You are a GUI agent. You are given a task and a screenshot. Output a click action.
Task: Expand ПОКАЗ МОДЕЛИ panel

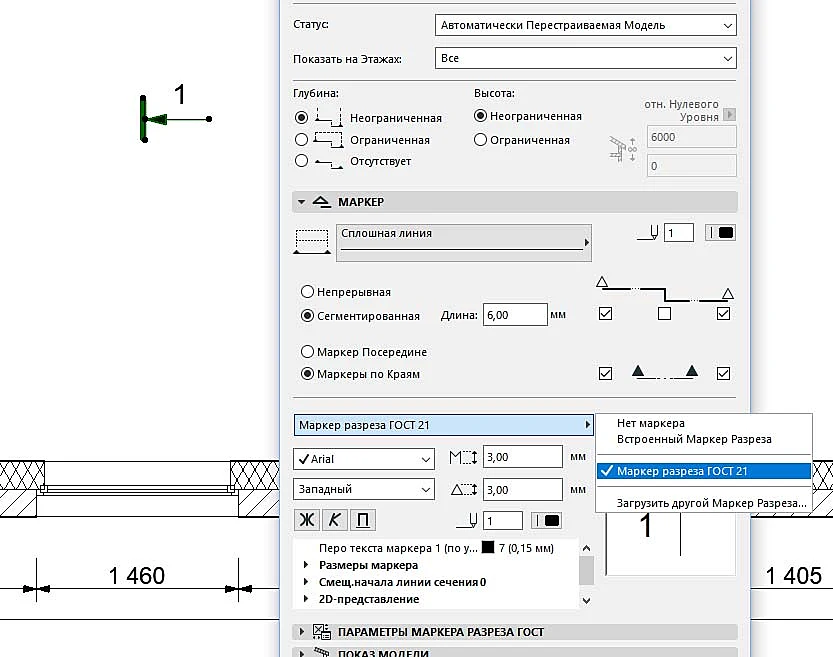point(302,653)
